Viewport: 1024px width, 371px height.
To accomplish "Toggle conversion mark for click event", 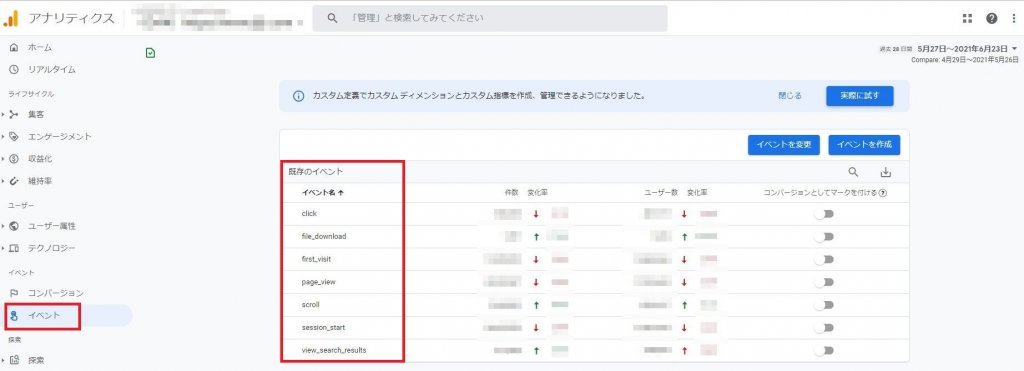I will coord(824,214).
